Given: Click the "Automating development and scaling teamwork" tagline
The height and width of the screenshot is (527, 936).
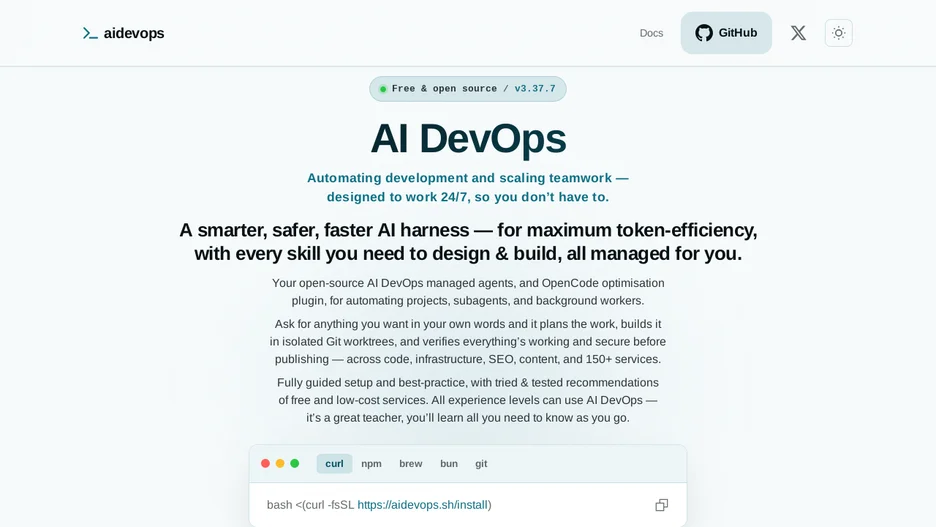Looking at the screenshot, I should click(x=468, y=187).
